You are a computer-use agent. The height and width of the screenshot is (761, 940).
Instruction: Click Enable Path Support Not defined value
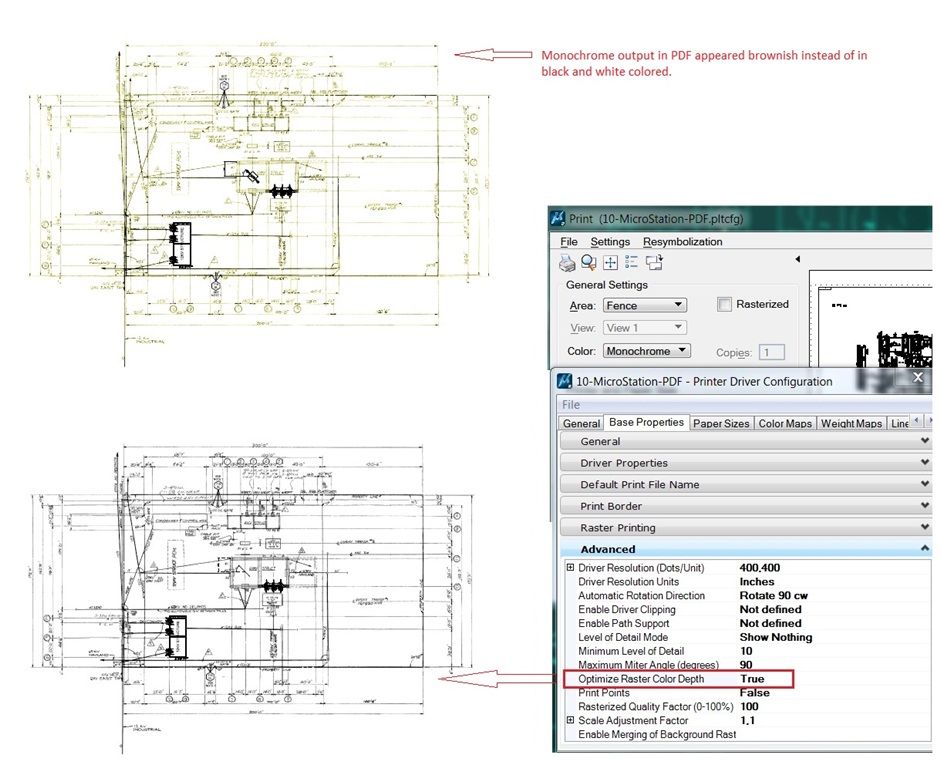770,623
